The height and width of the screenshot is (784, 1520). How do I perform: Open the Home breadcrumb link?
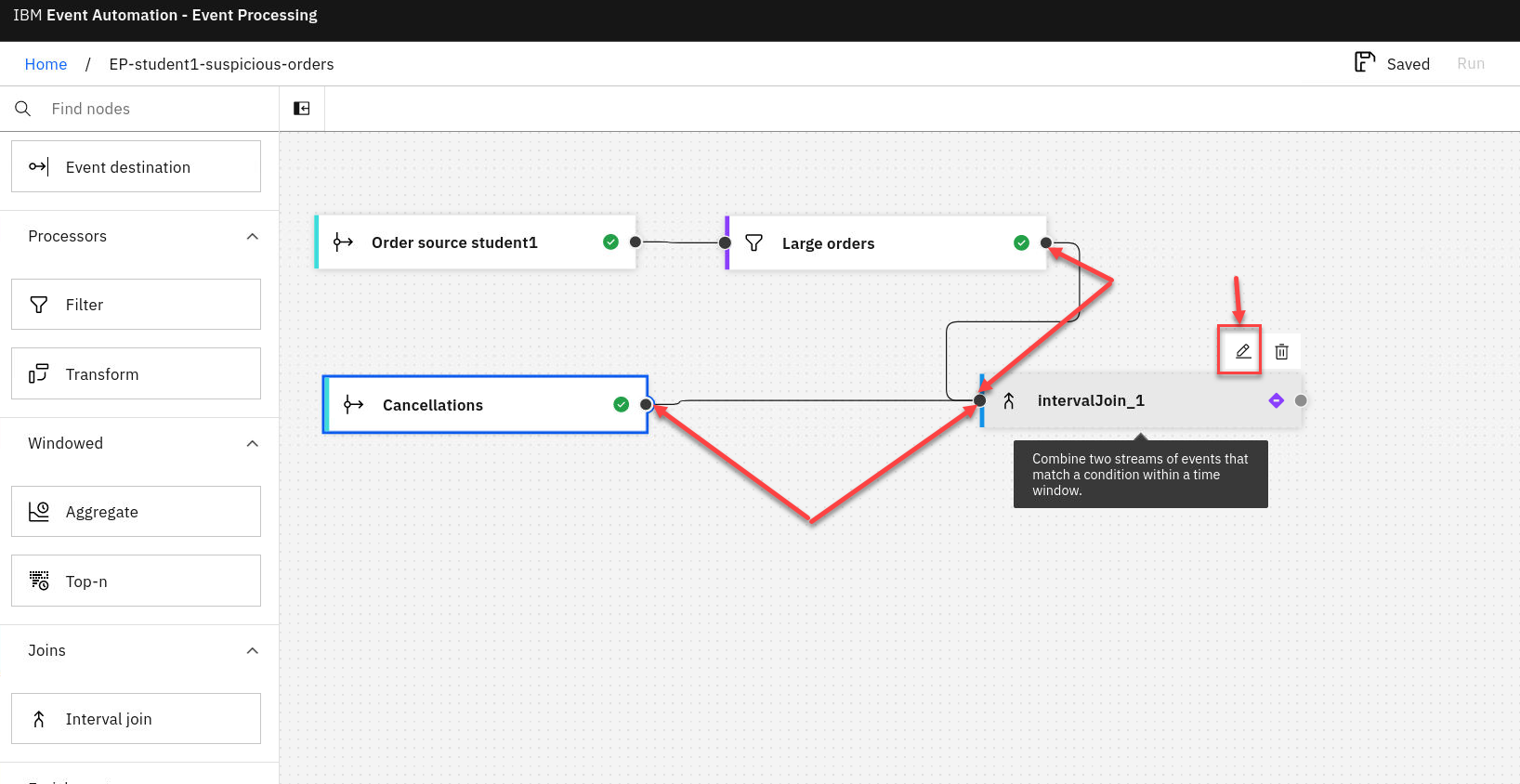tap(46, 64)
